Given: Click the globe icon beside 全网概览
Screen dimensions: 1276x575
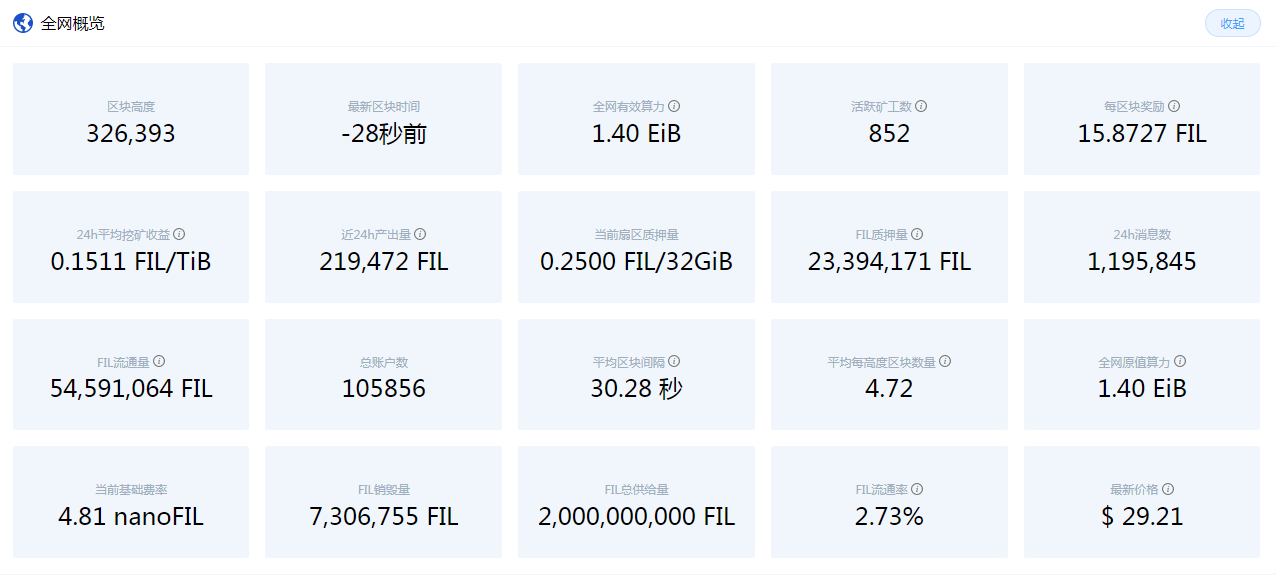Looking at the screenshot, I should pos(23,23).
